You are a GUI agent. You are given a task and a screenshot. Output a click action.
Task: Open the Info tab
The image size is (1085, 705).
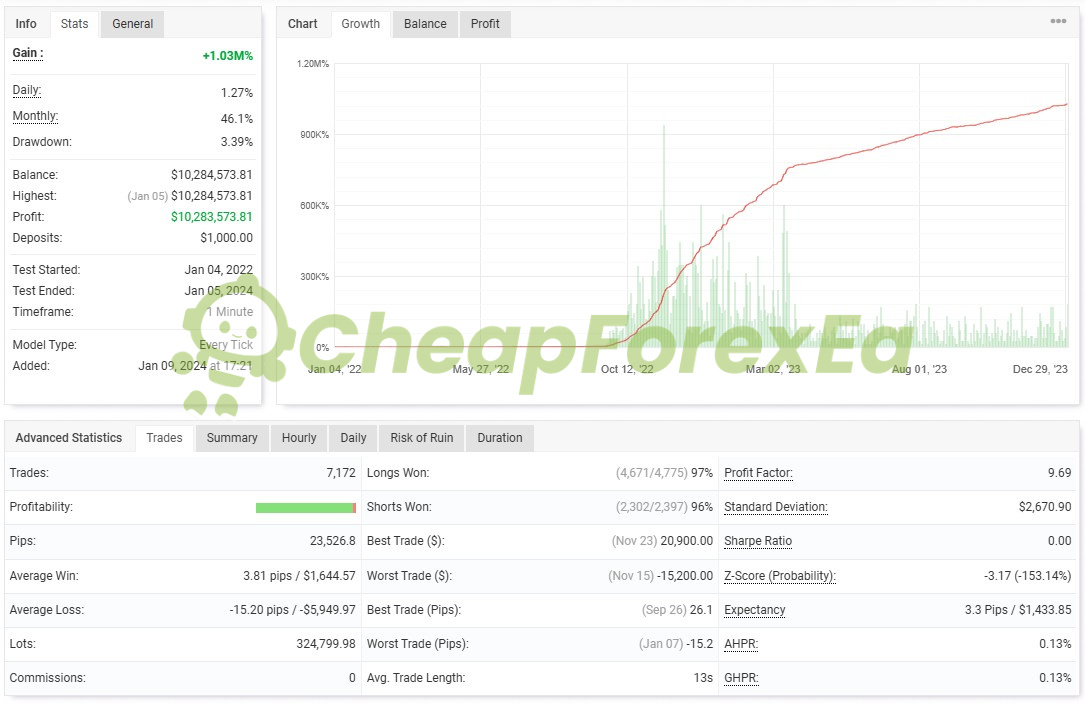(x=26, y=24)
